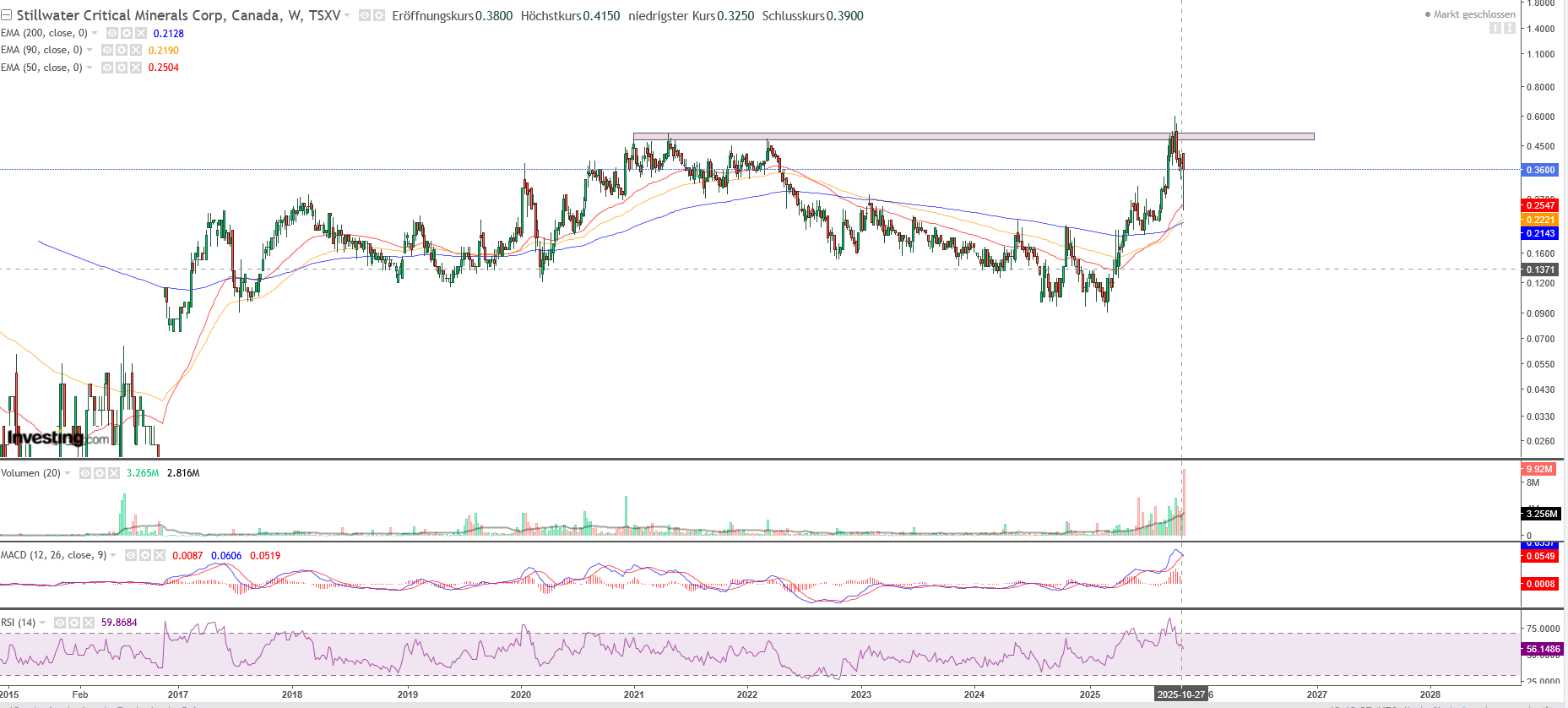Toggle visibility of EMA 200 line
1568x708 pixels.
pyautogui.click(x=111, y=33)
